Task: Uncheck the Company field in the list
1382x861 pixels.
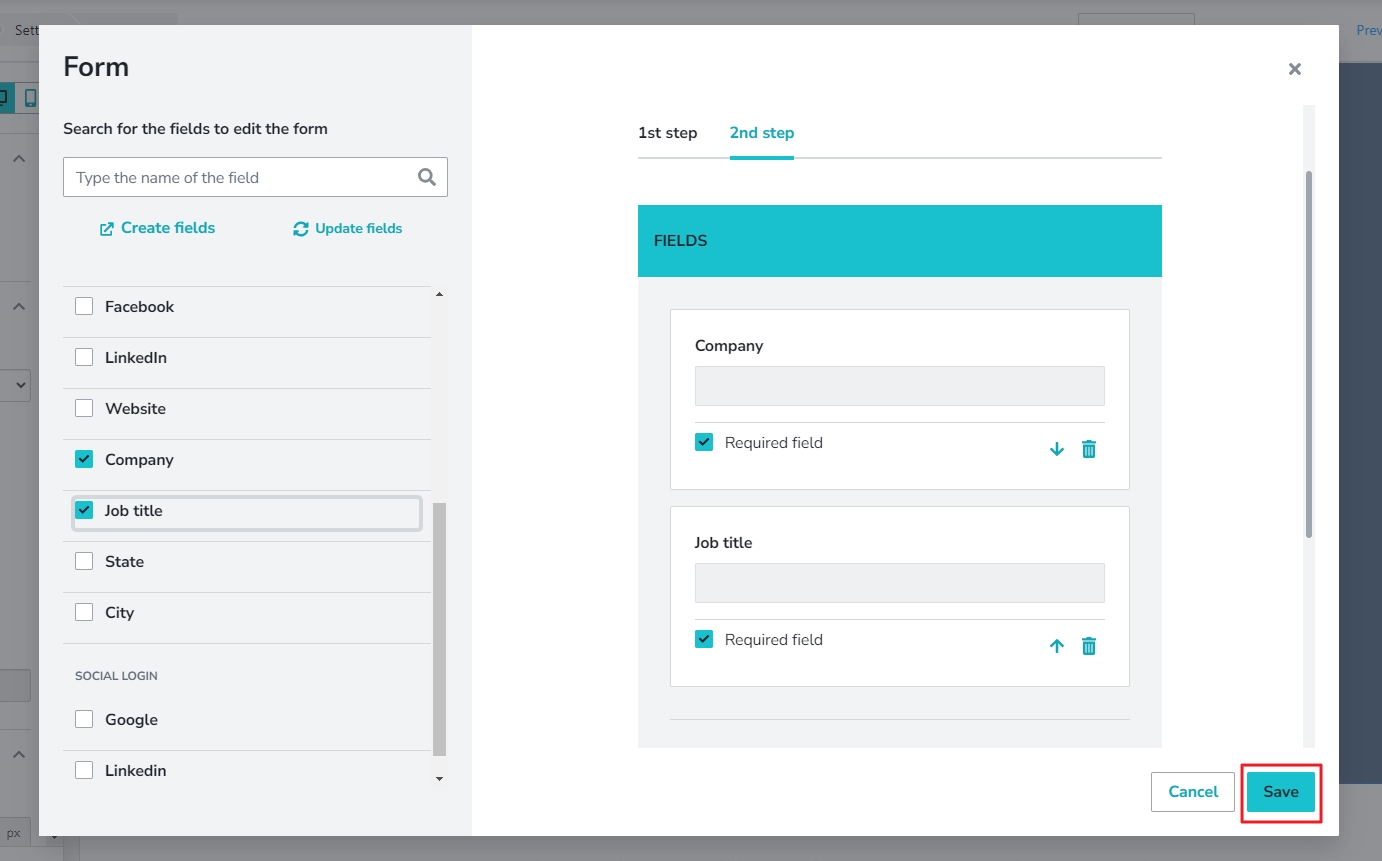Action: click(x=84, y=458)
